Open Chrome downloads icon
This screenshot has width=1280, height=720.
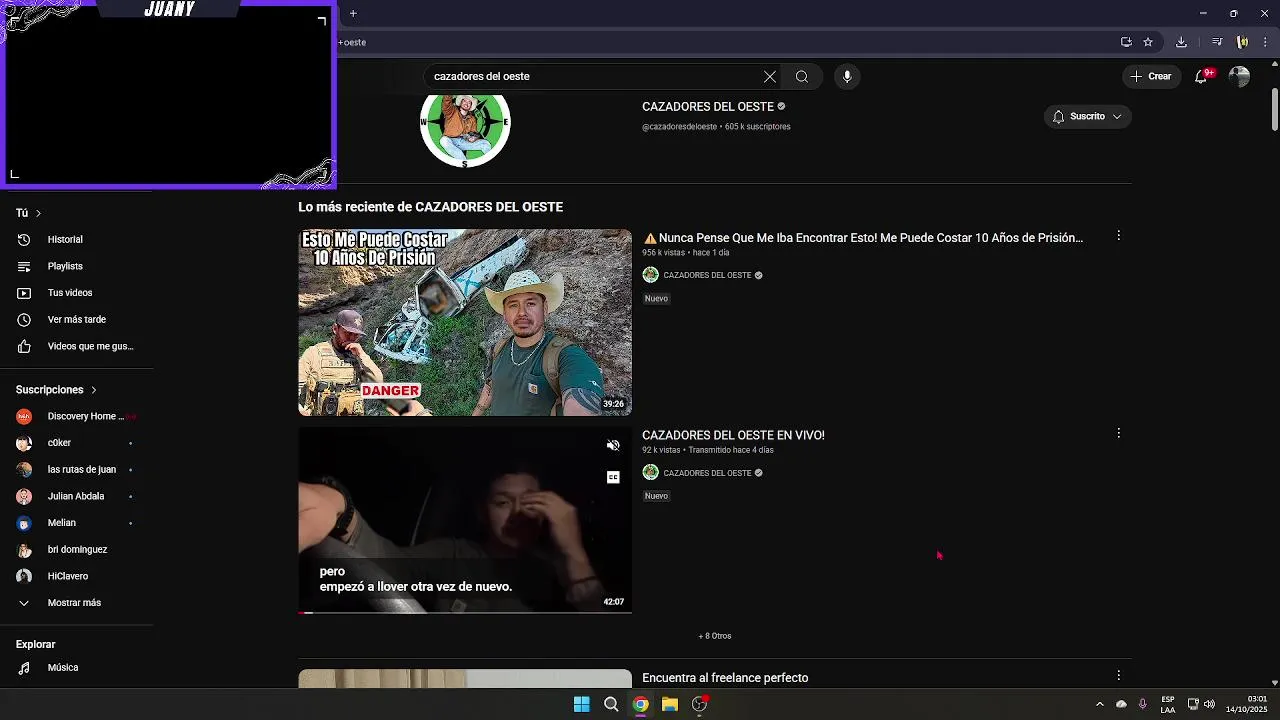pos(1181,42)
